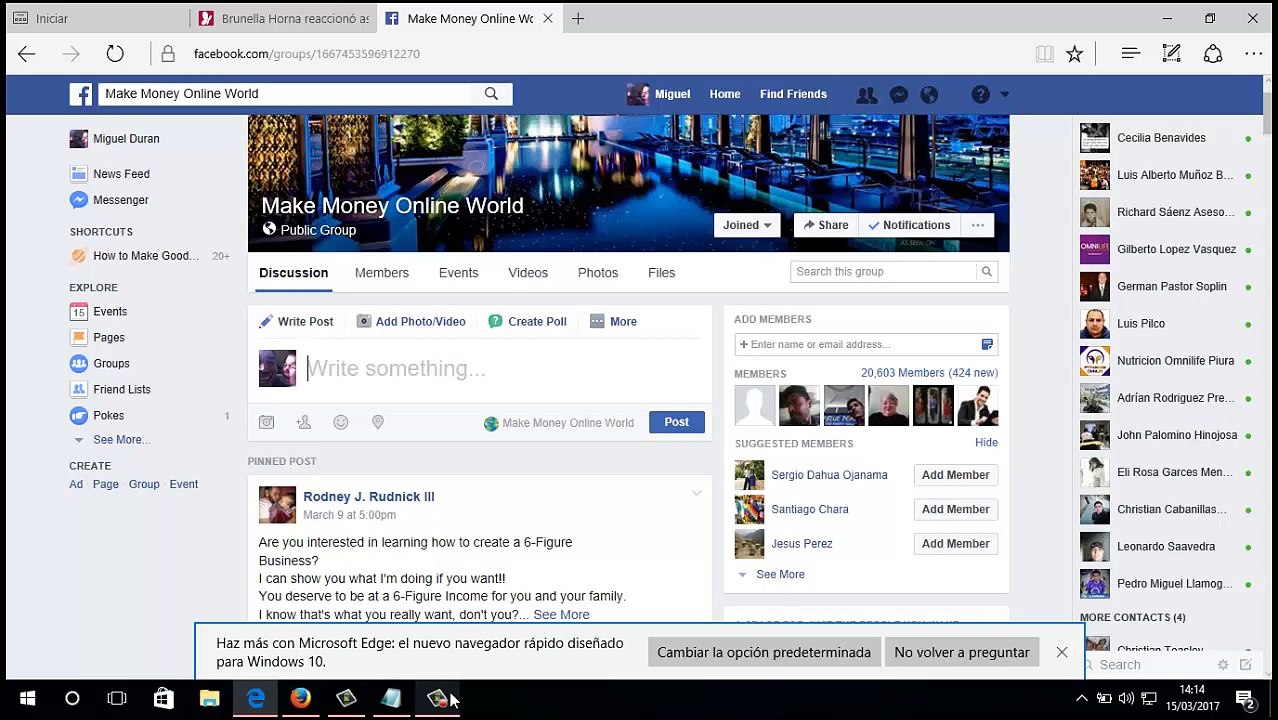Open the Messages icon in top bar
1278x720 pixels.
[x=899, y=95]
